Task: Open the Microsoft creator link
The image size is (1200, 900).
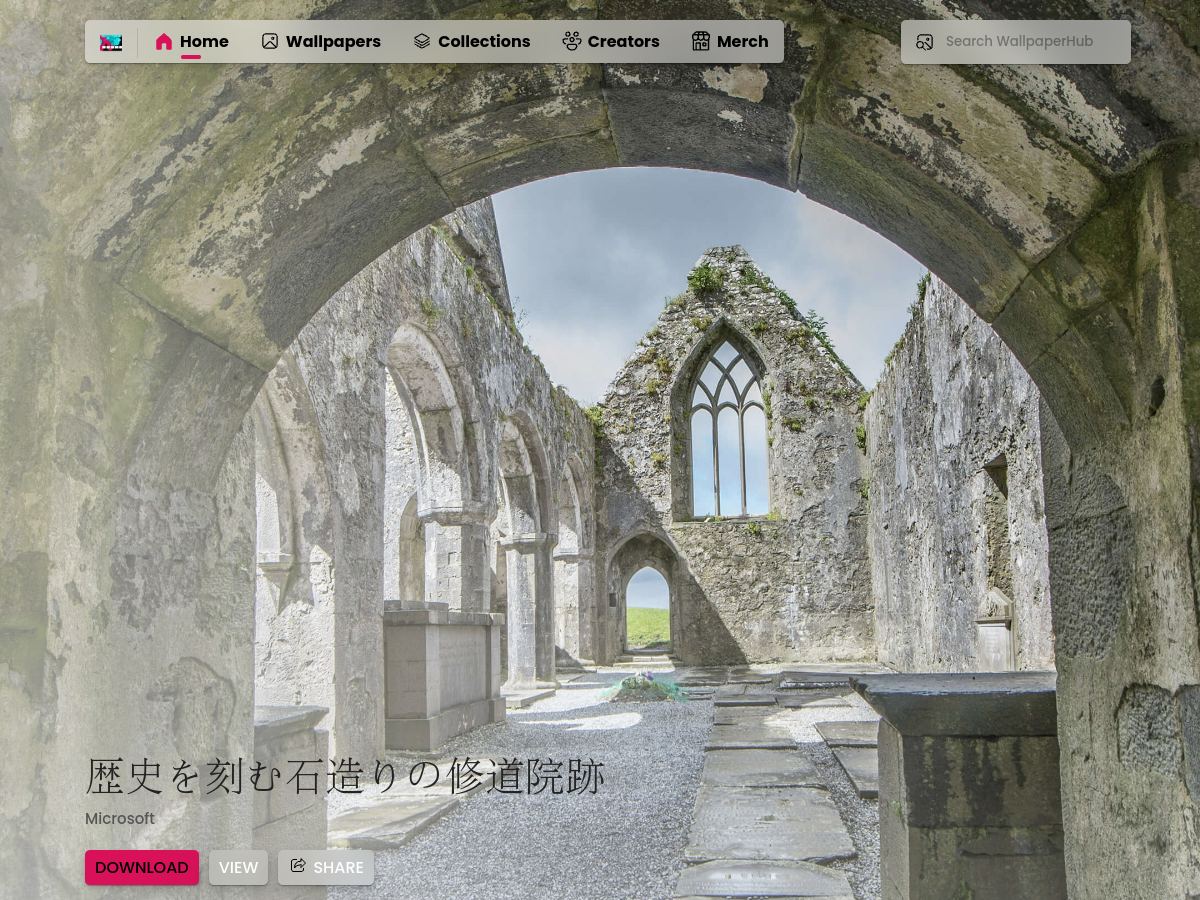Action: (120, 819)
